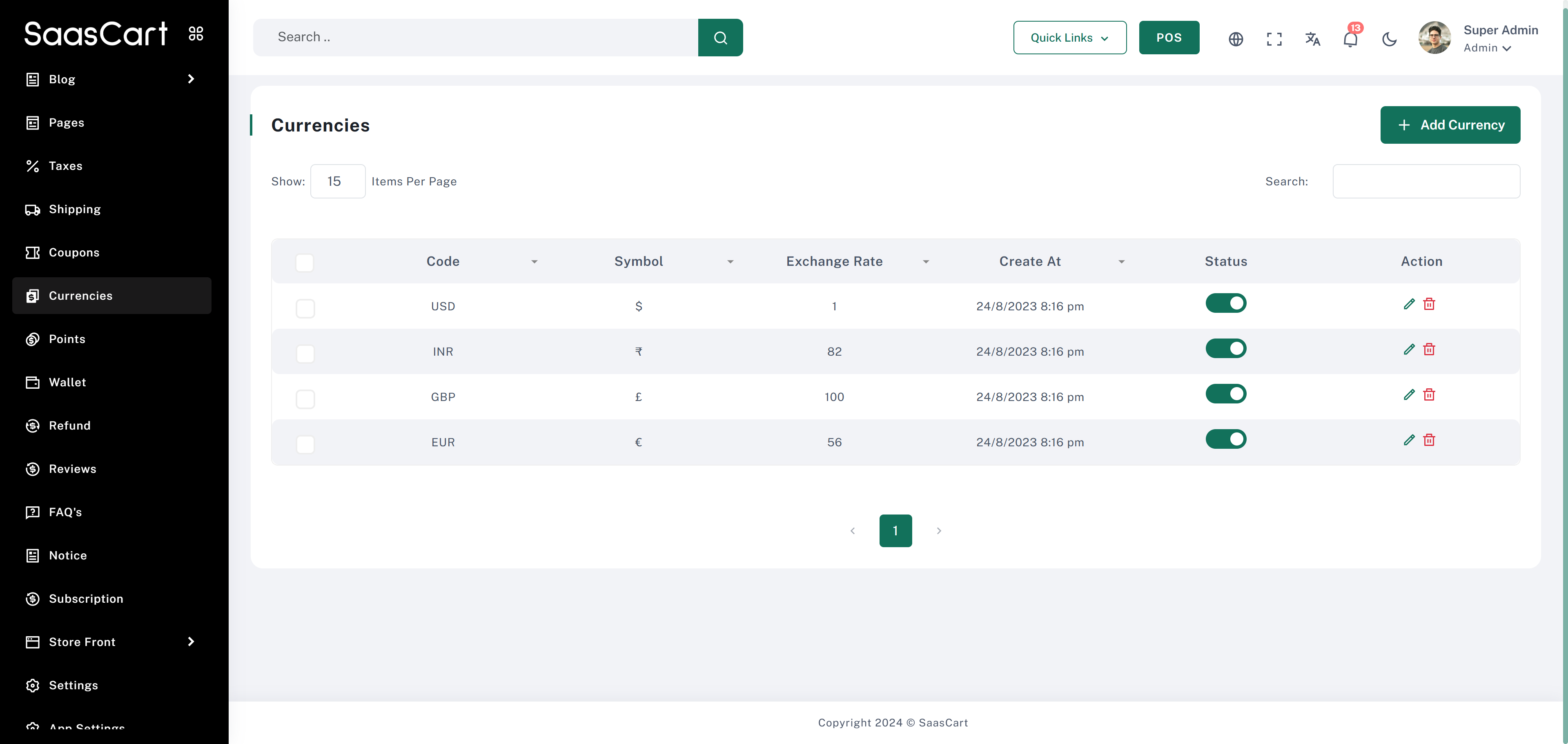Screen dimensions: 1568x744
Task: Click the notification bell icon
Action: point(1350,39)
